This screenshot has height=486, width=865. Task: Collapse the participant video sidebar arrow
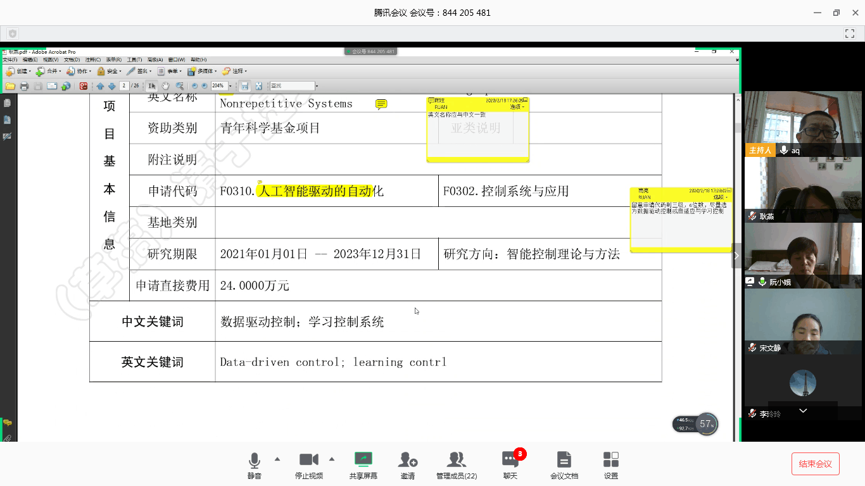[x=737, y=256]
